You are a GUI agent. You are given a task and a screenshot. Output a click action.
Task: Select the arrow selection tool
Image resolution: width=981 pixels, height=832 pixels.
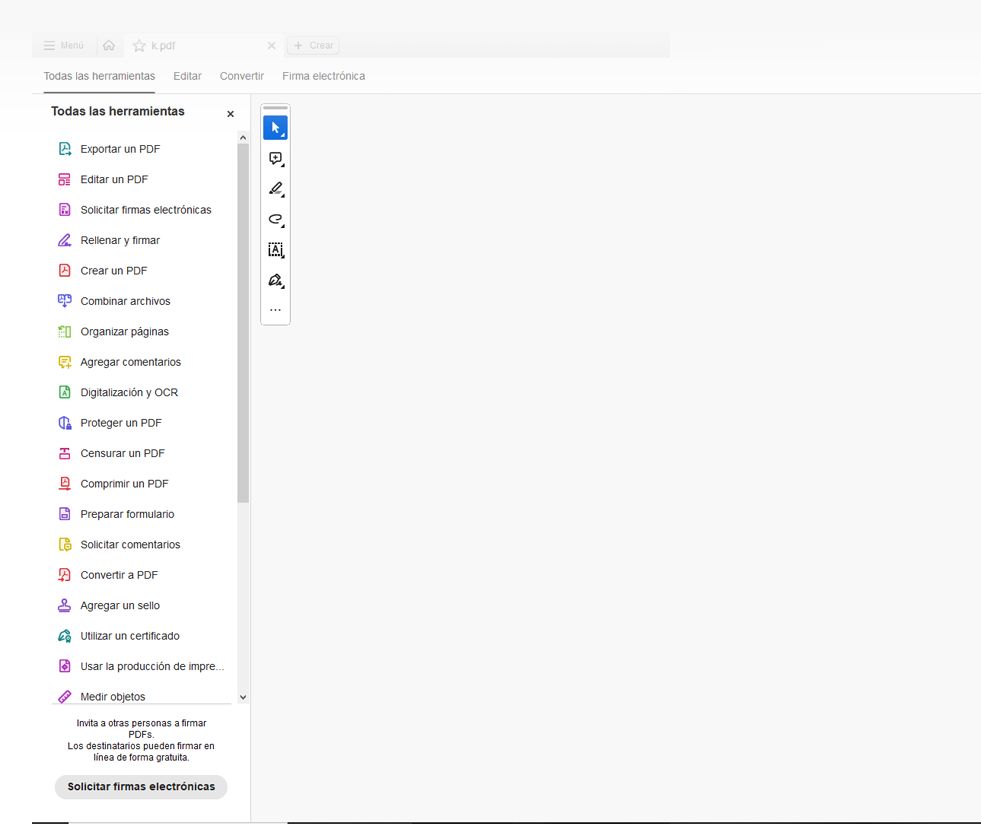(x=275, y=128)
